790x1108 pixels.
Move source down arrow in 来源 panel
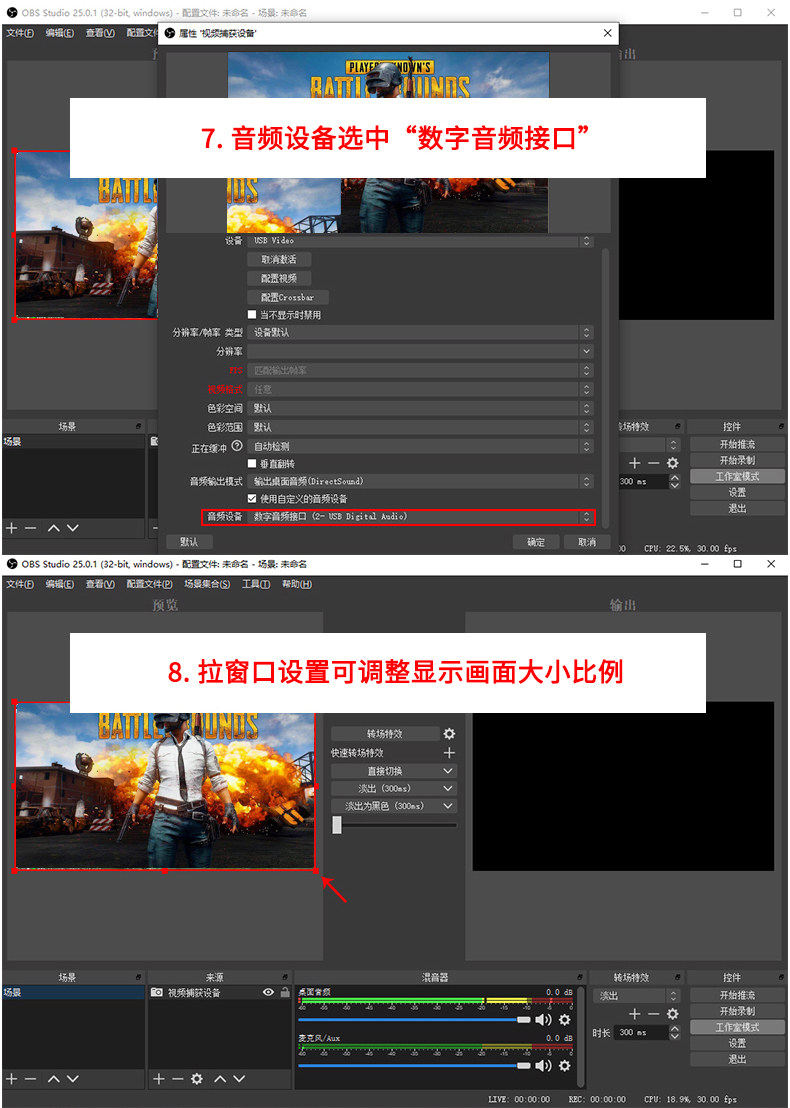(x=240, y=1079)
